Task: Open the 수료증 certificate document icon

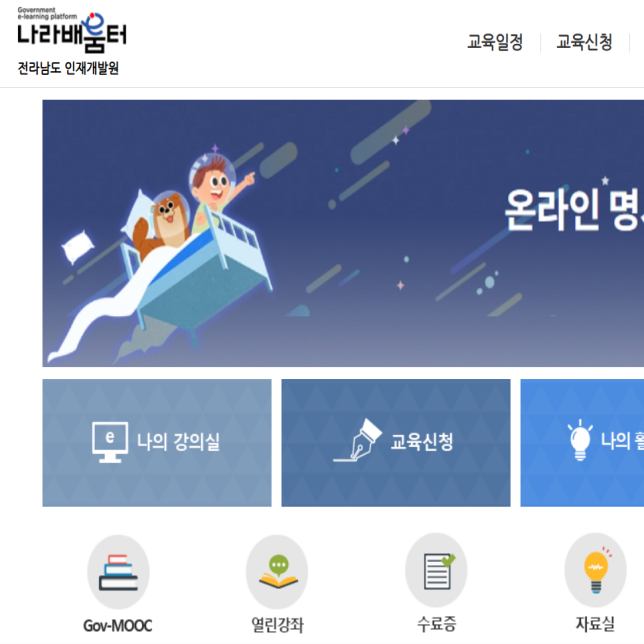Action: tap(436, 570)
